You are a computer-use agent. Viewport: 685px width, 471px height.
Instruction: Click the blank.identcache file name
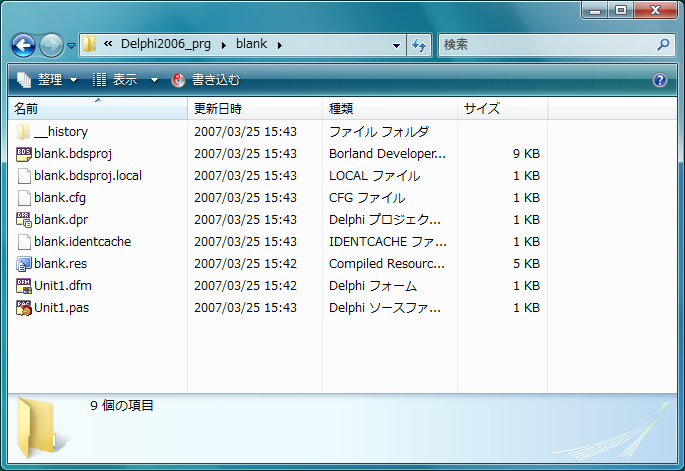(83, 242)
